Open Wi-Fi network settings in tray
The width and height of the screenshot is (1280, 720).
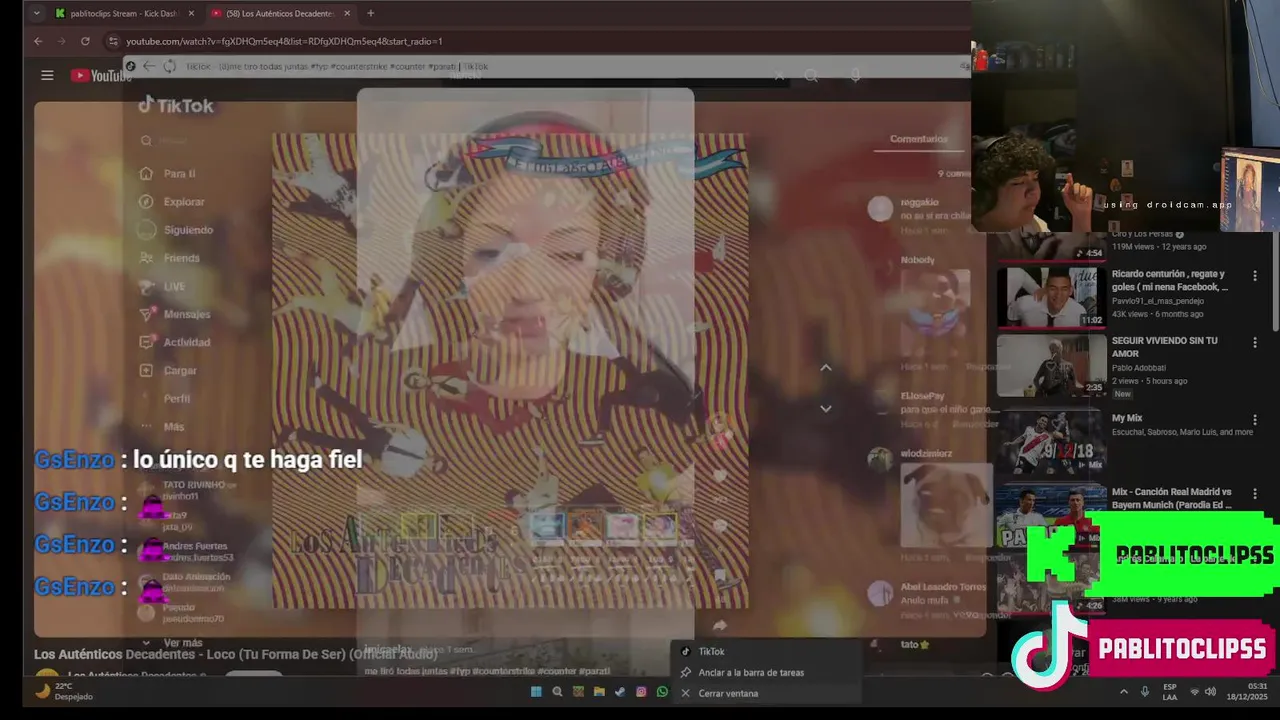pos(1194,692)
